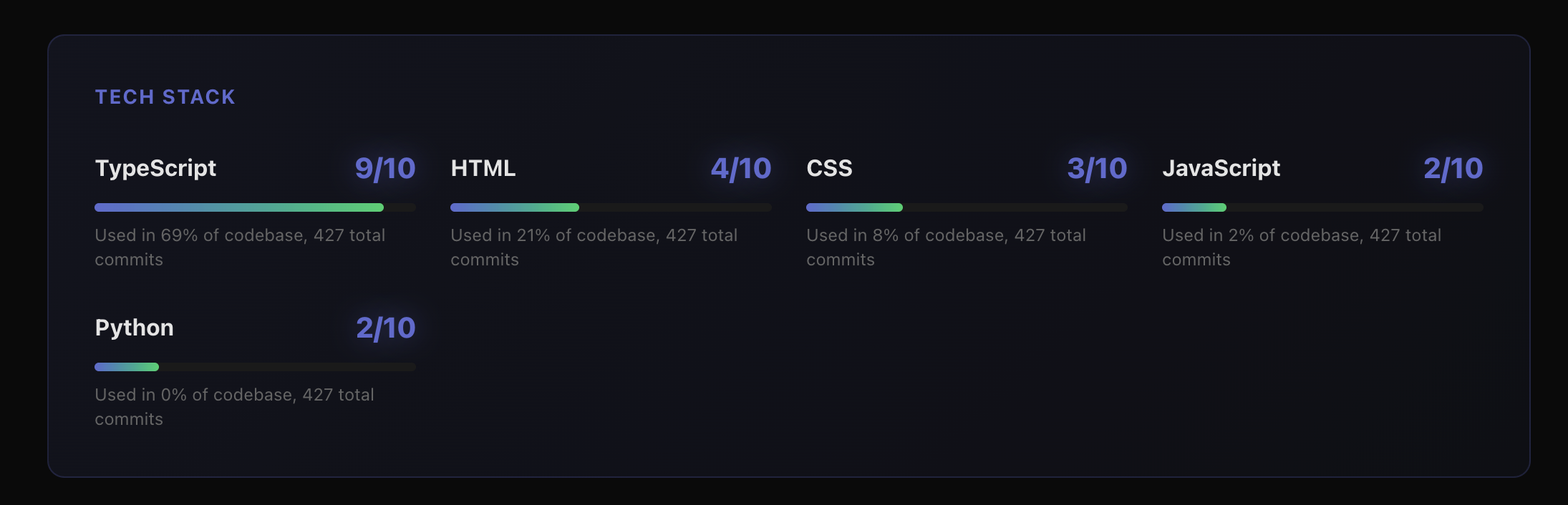Select the CSS skill name
1568x505 pixels.
coord(829,168)
